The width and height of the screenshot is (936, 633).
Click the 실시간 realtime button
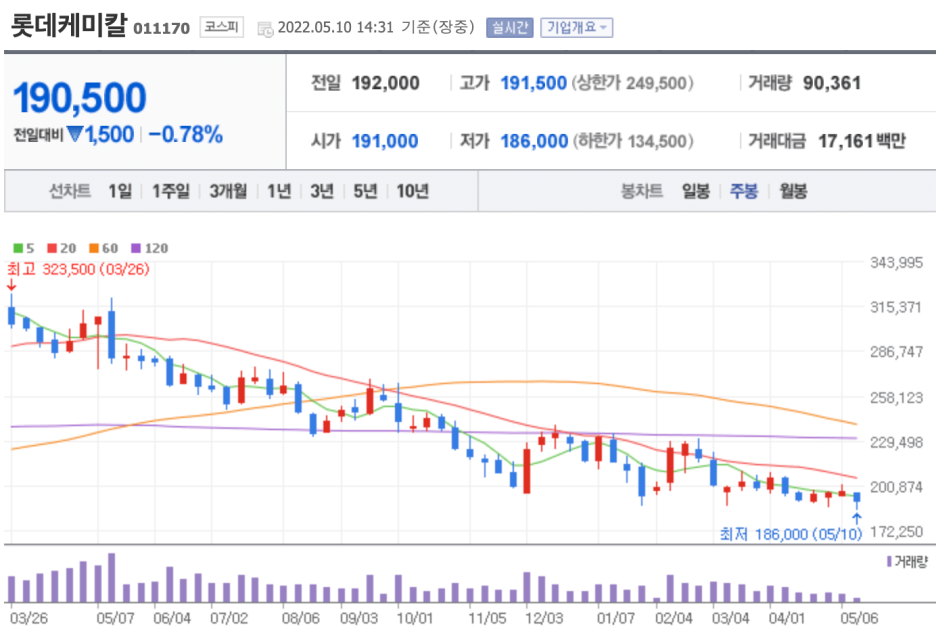pyautogui.click(x=509, y=27)
